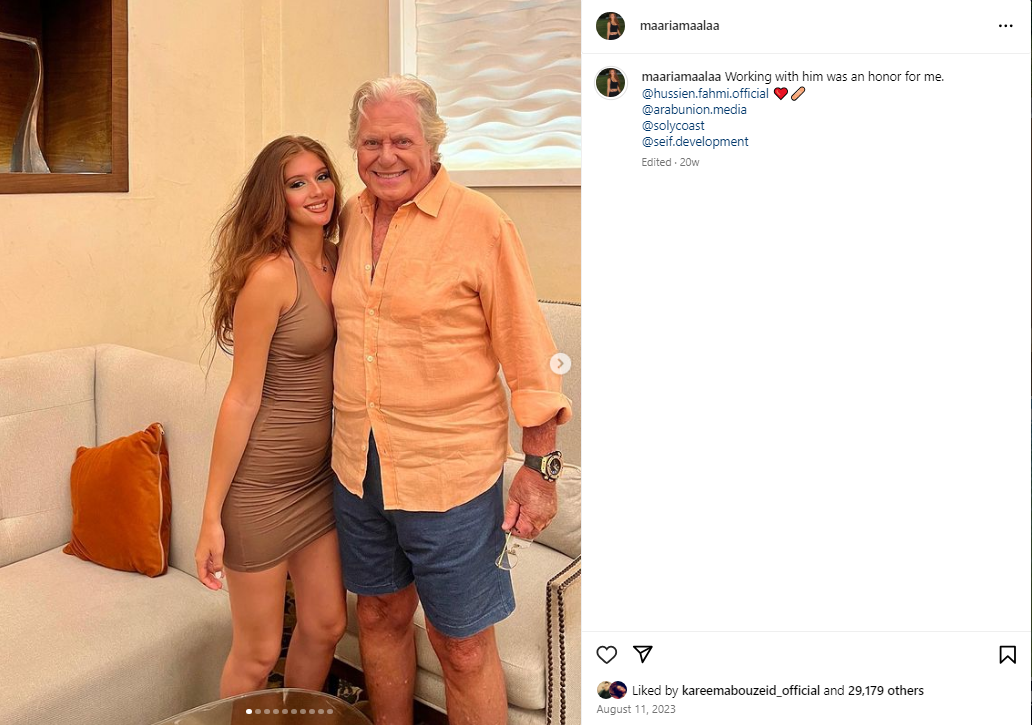This screenshot has width=1032, height=725.
Task: Go to next photo with carousel arrow
Action: pyautogui.click(x=560, y=363)
